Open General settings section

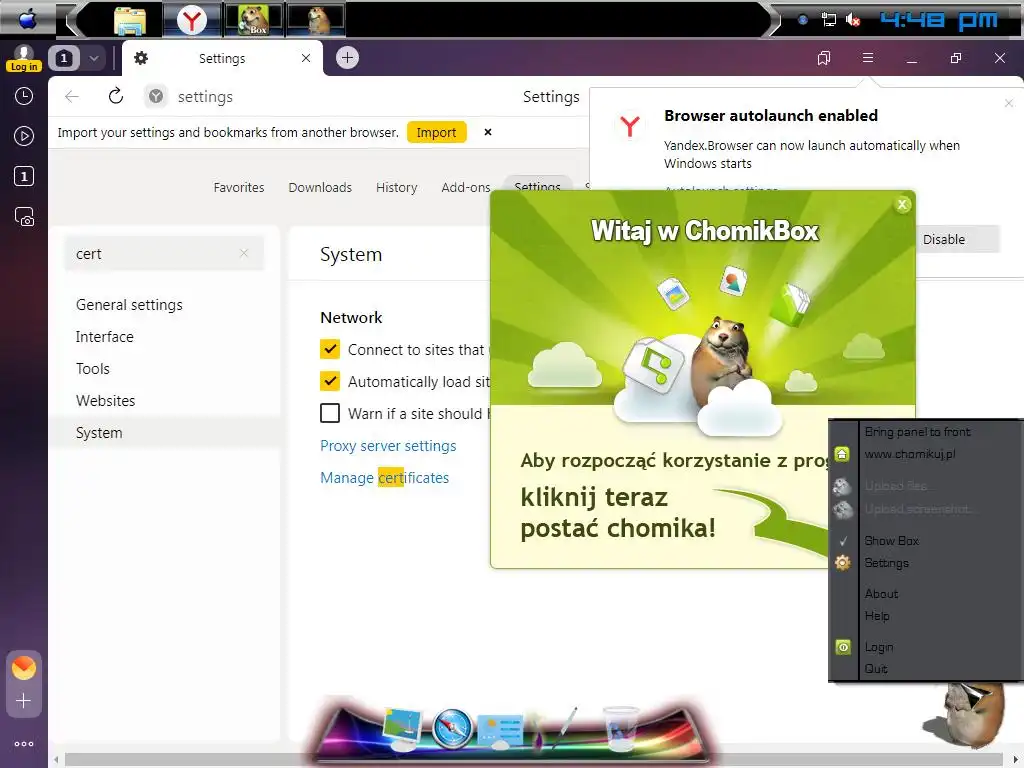click(x=129, y=304)
